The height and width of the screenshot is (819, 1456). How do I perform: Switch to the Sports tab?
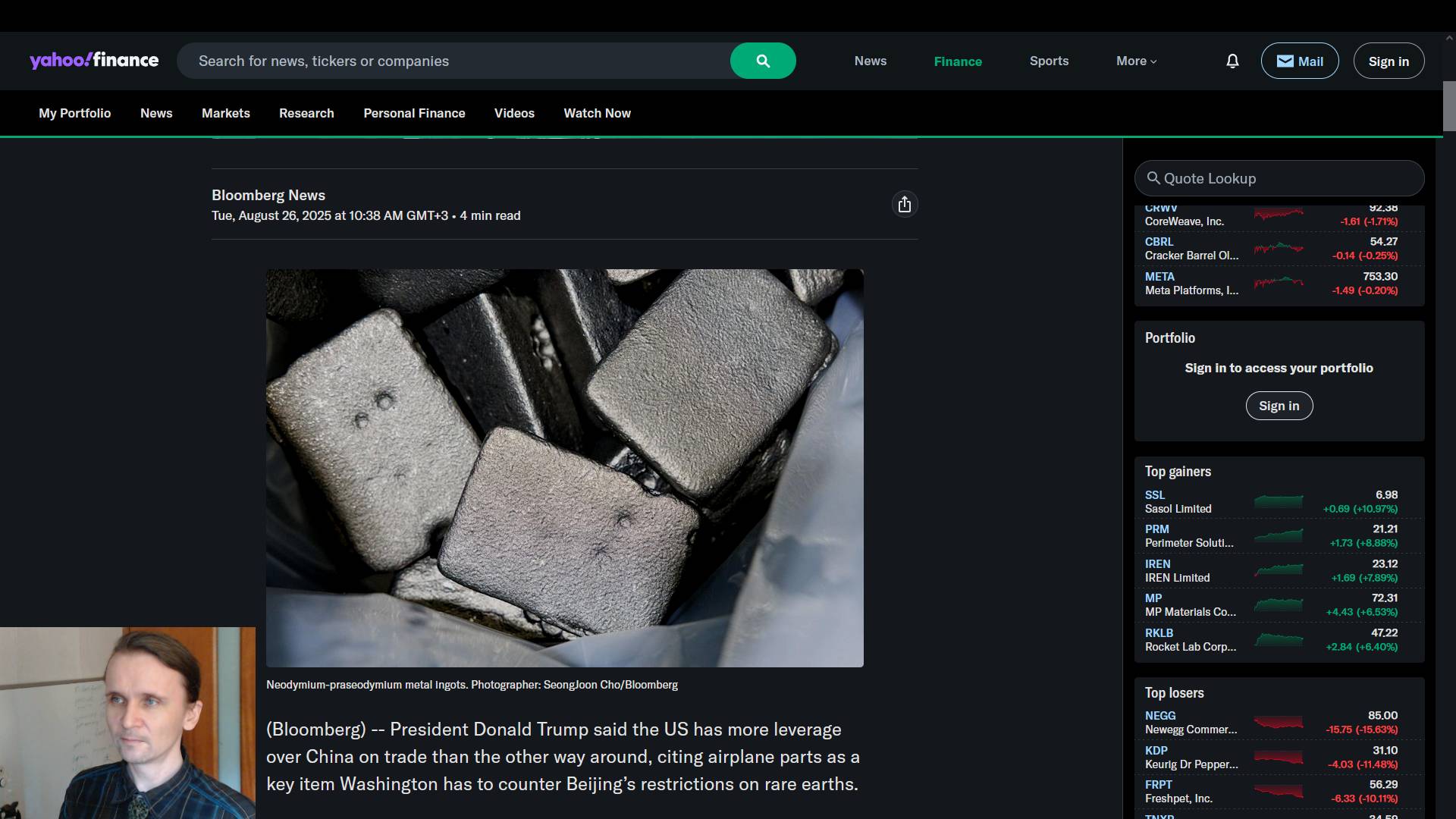click(x=1049, y=61)
